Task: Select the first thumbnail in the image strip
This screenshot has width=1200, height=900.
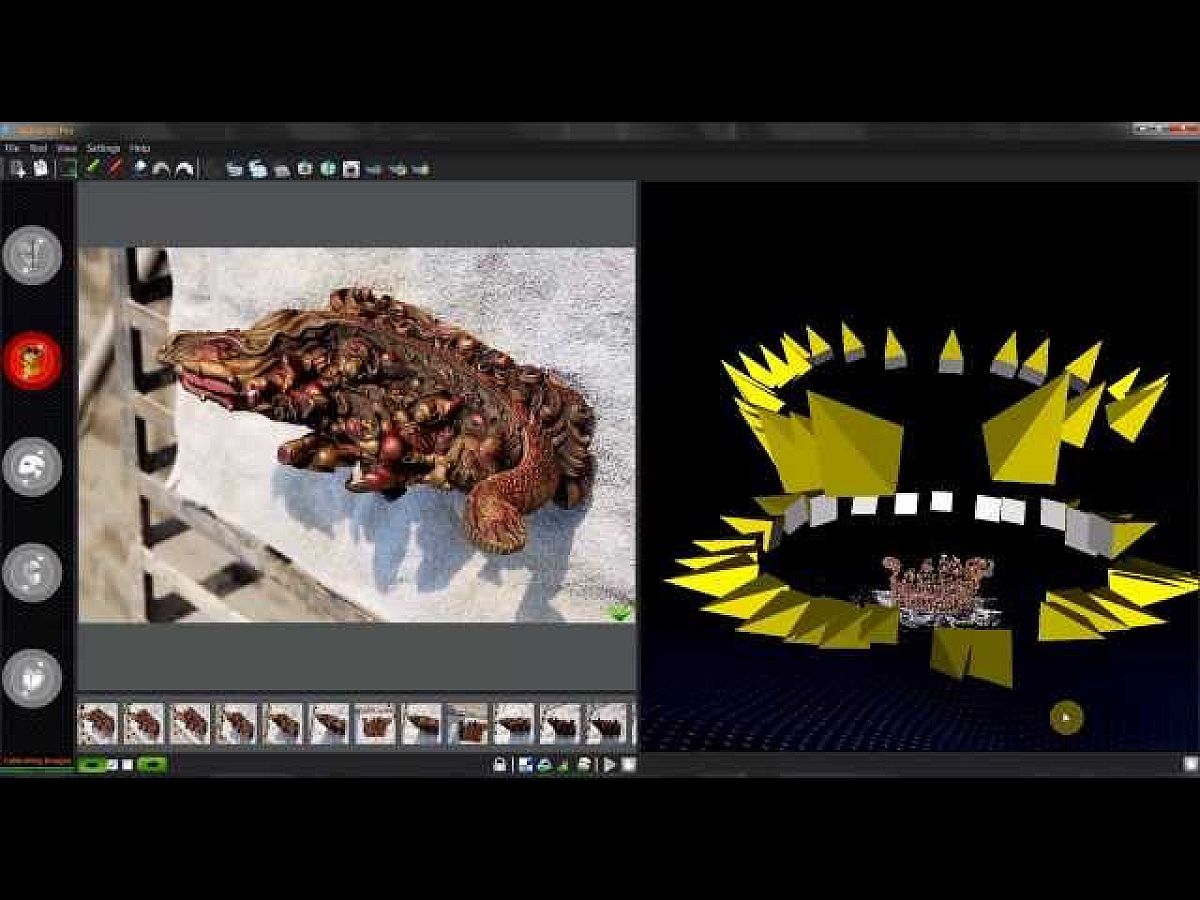Action: tap(98, 724)
